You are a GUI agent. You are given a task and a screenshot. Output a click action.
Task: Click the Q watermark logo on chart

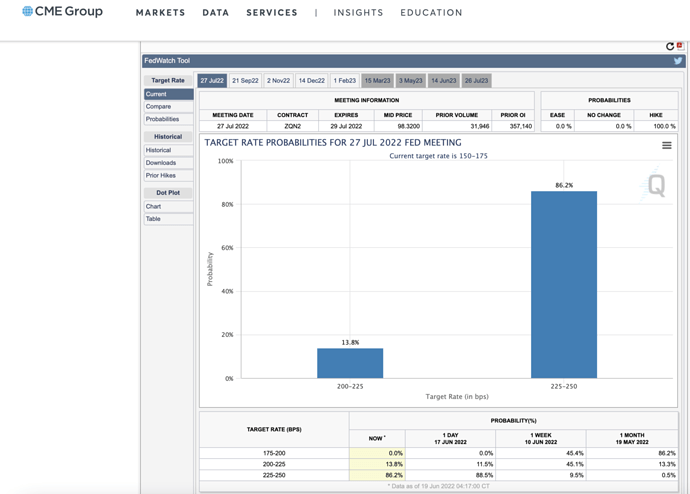point(656,186)
